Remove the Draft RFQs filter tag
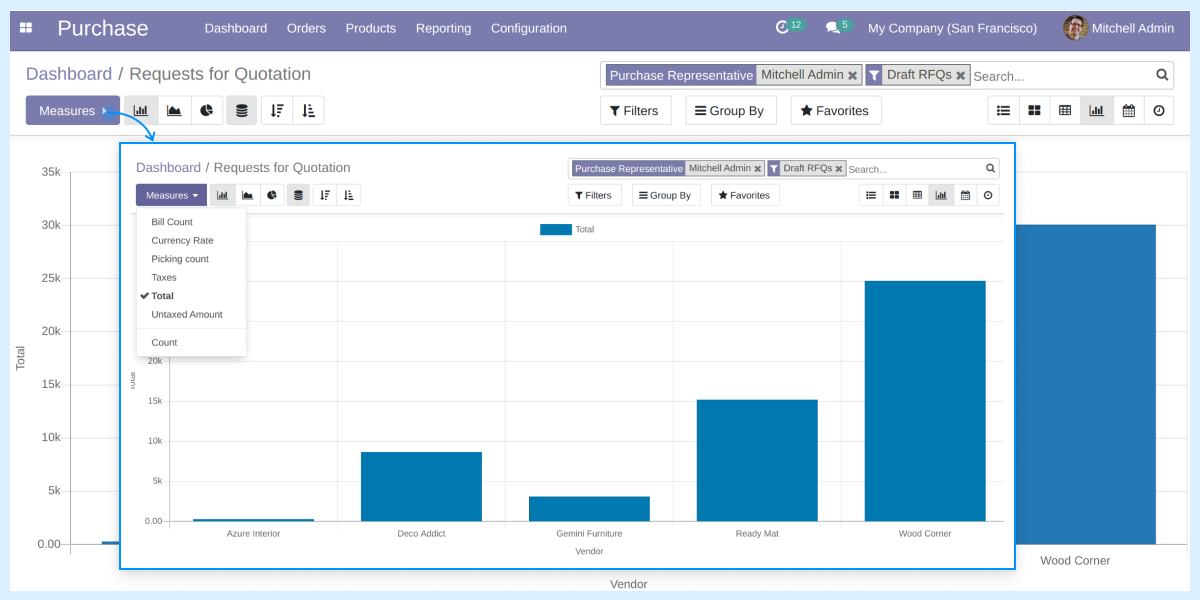Image resolution: width=1200 pixels, height=600 pixels. coord(959,75)
